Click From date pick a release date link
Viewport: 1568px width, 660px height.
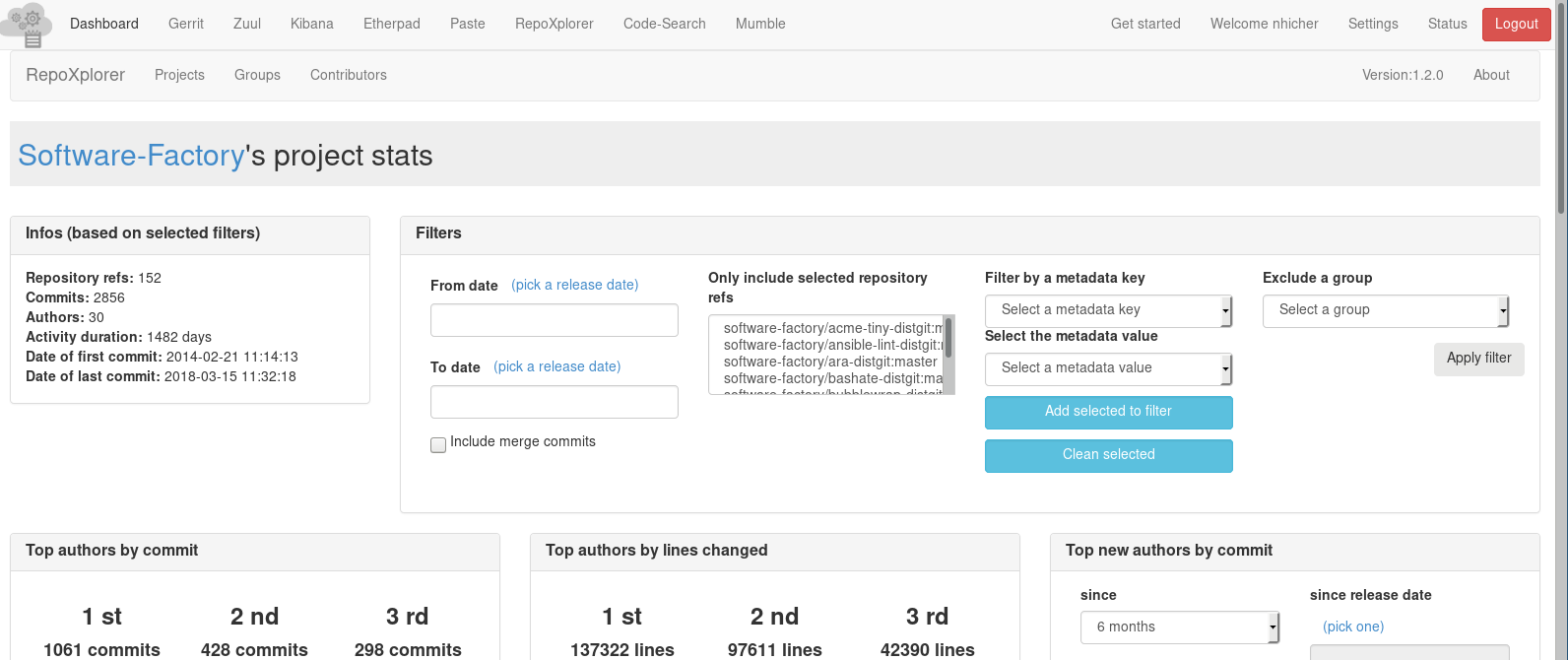pos(574,285)
